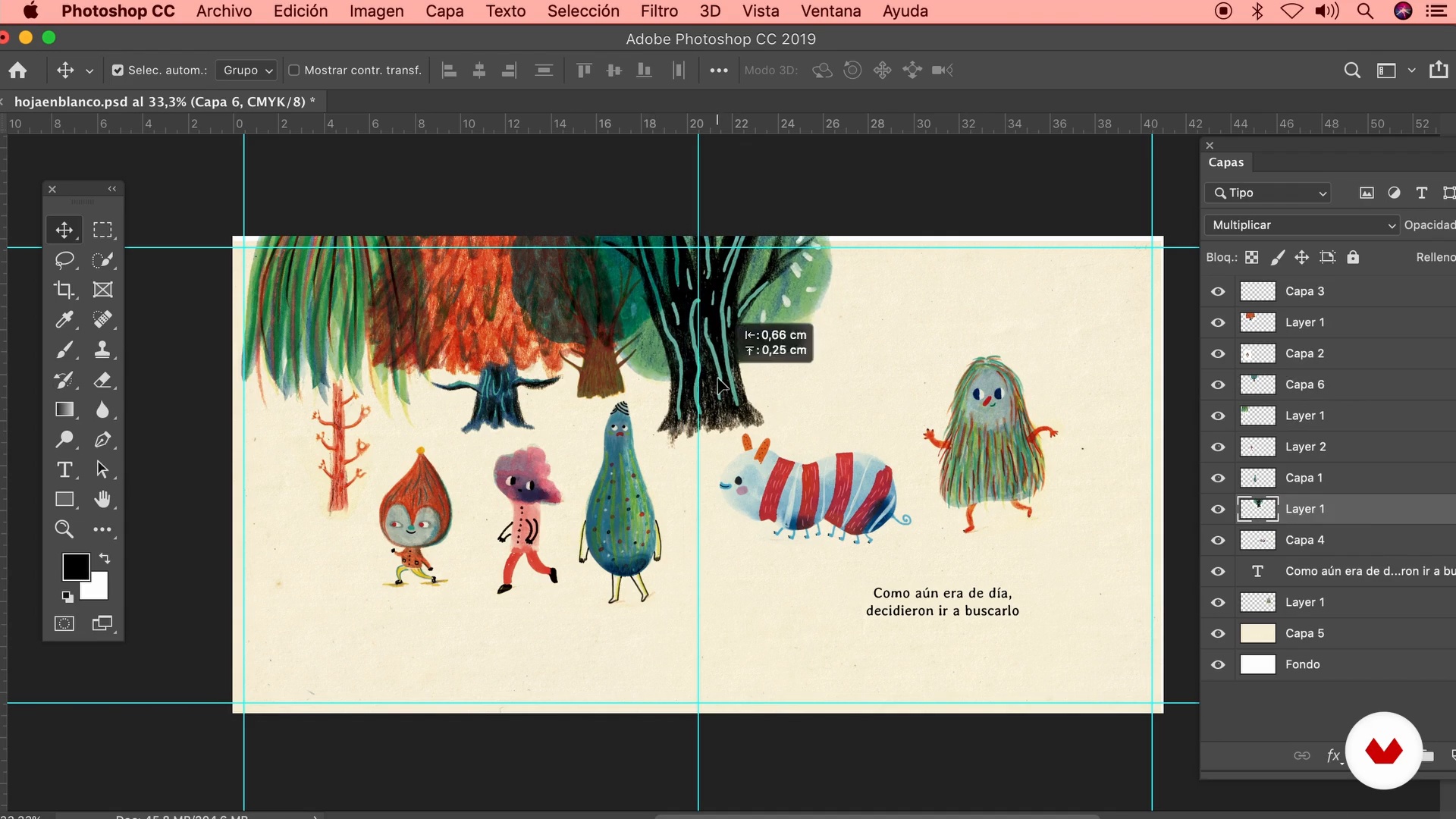Click the foreground black color swatch
The width and height of the screenshot is (1456, 819).
coord(76,566)
